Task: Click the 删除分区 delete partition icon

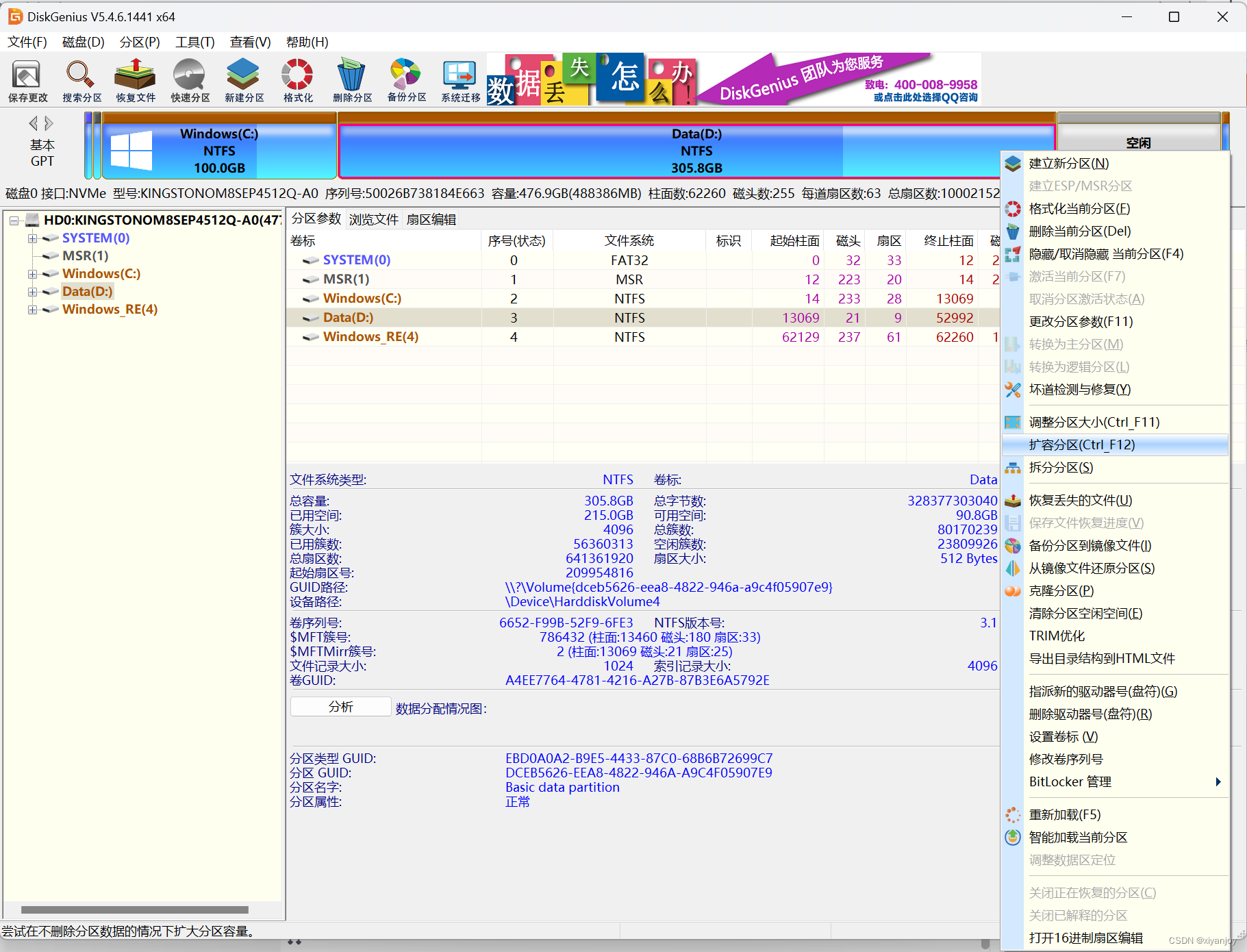Action: click(x=352, y=81)
